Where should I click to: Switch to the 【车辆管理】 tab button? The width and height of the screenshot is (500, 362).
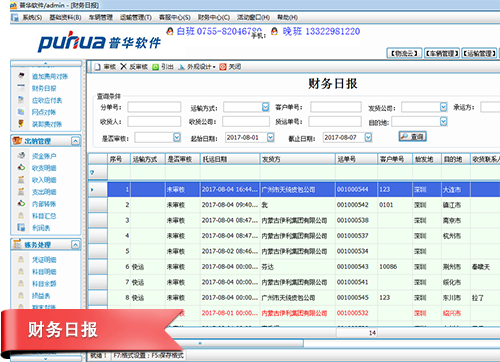pos(442,53)
